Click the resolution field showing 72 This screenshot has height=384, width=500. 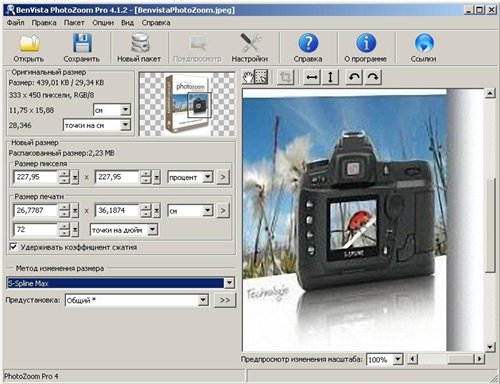[x=36, y=229]
